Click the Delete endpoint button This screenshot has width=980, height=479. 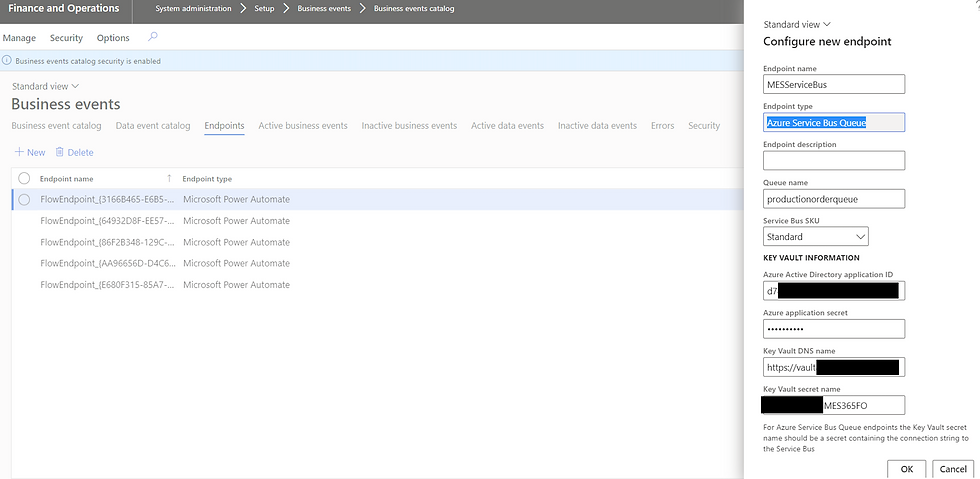pos(74,152)
